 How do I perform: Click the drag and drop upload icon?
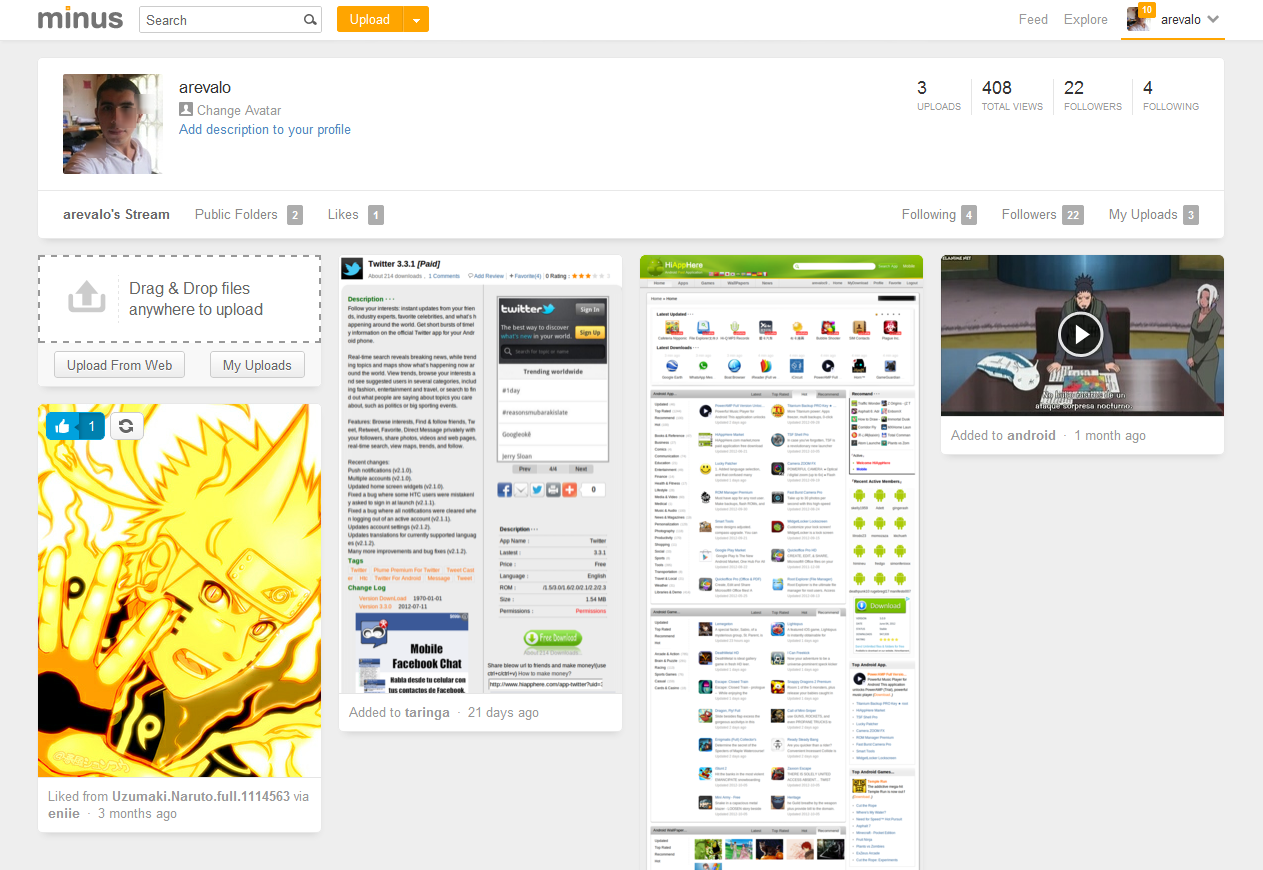87,297
